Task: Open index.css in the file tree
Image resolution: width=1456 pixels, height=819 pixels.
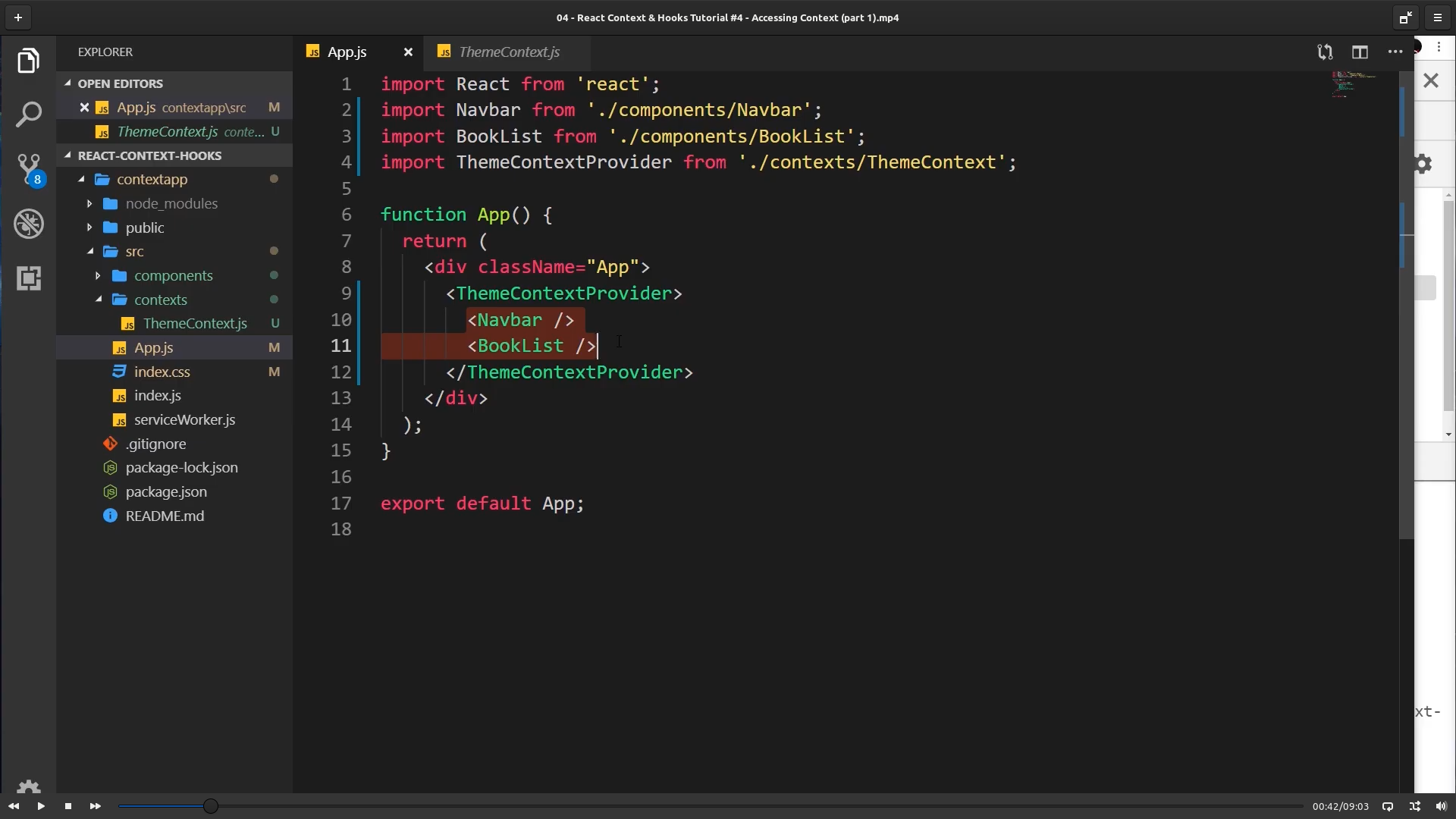Action: (x=162, y=372)
